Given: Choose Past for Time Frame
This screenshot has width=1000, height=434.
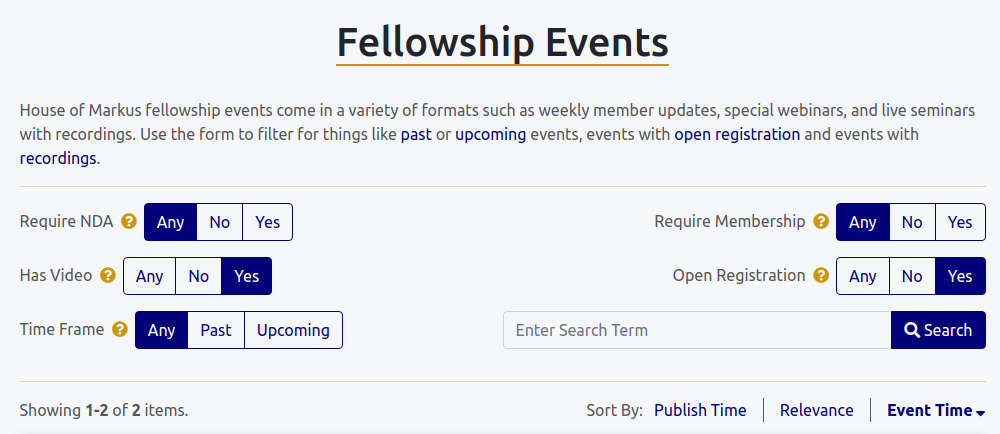Looking at the screenshot, I should point(216,330).
